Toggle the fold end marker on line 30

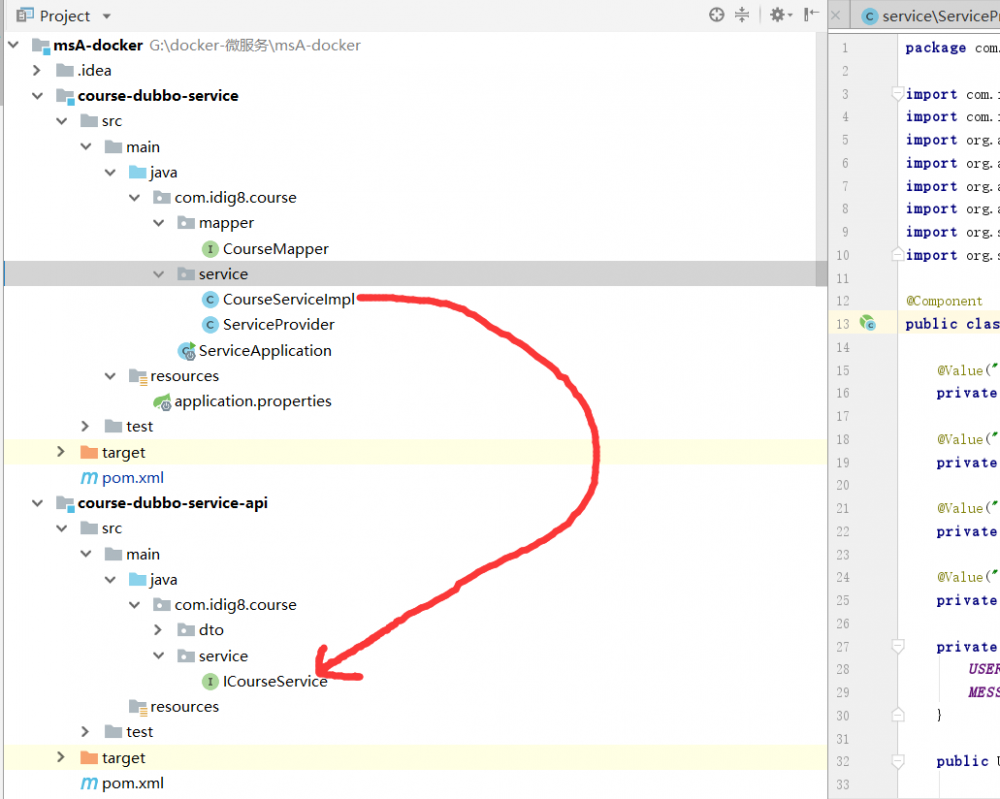click(x=897, y=715)
